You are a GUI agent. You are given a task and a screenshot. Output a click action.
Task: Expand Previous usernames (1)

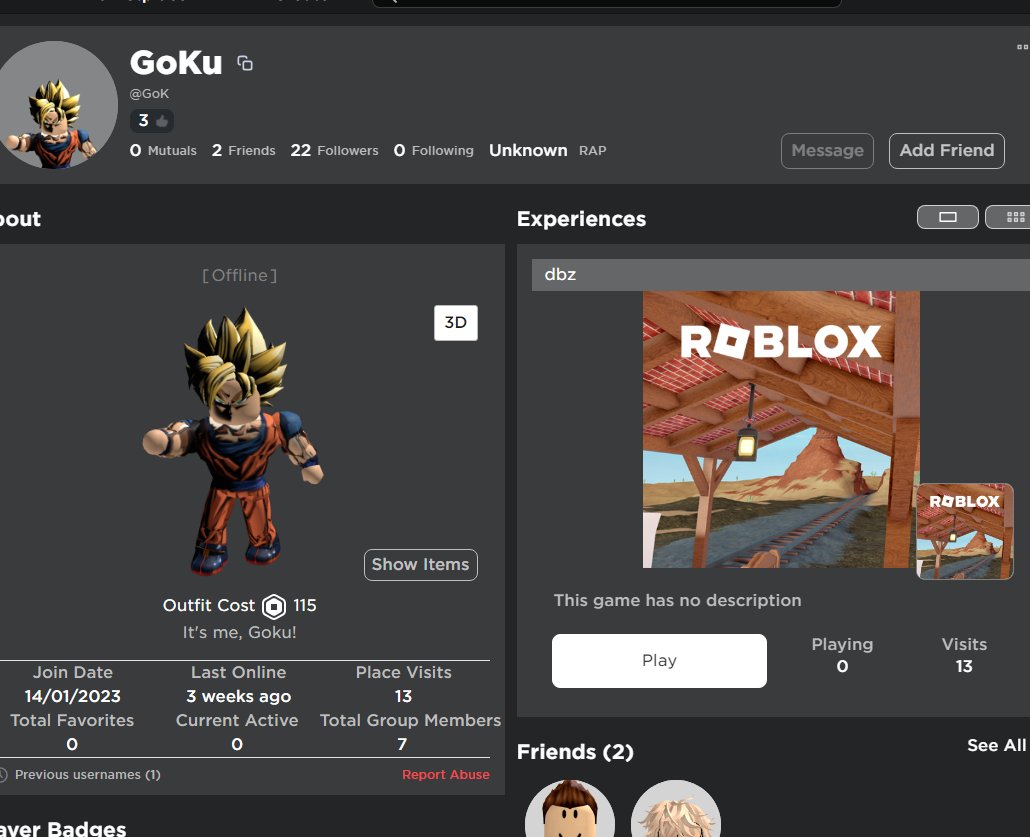(87, 775)
